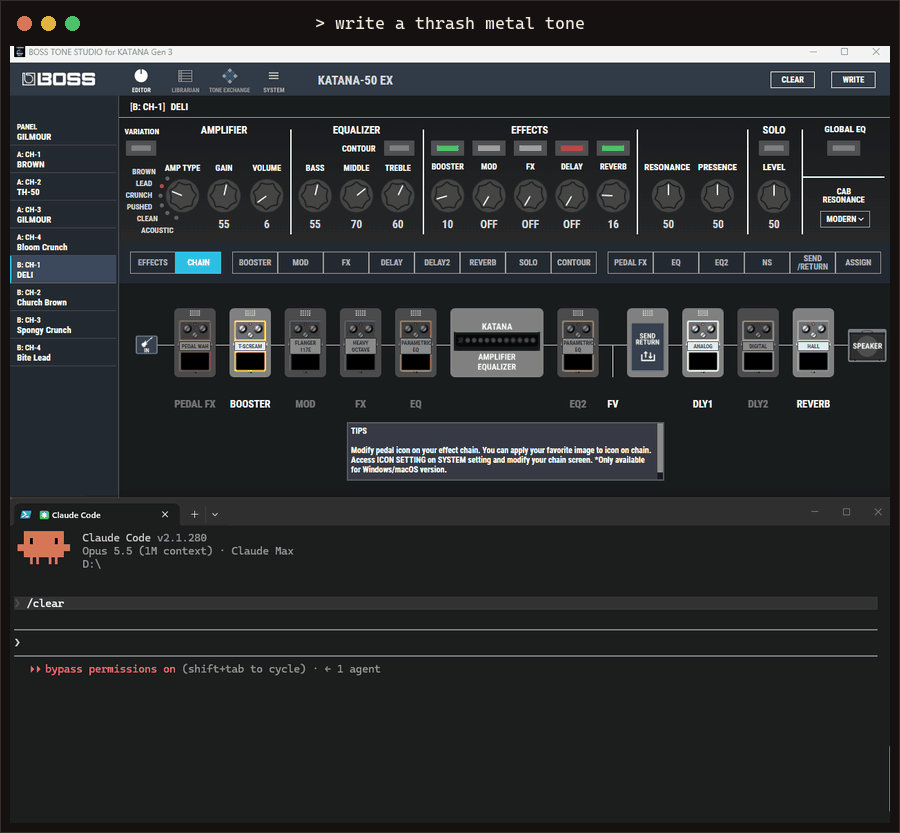Open new terminal tab with plus icon
Image resolution: width=900 pixels, height=833 pixels.
[x=195, y=514]
